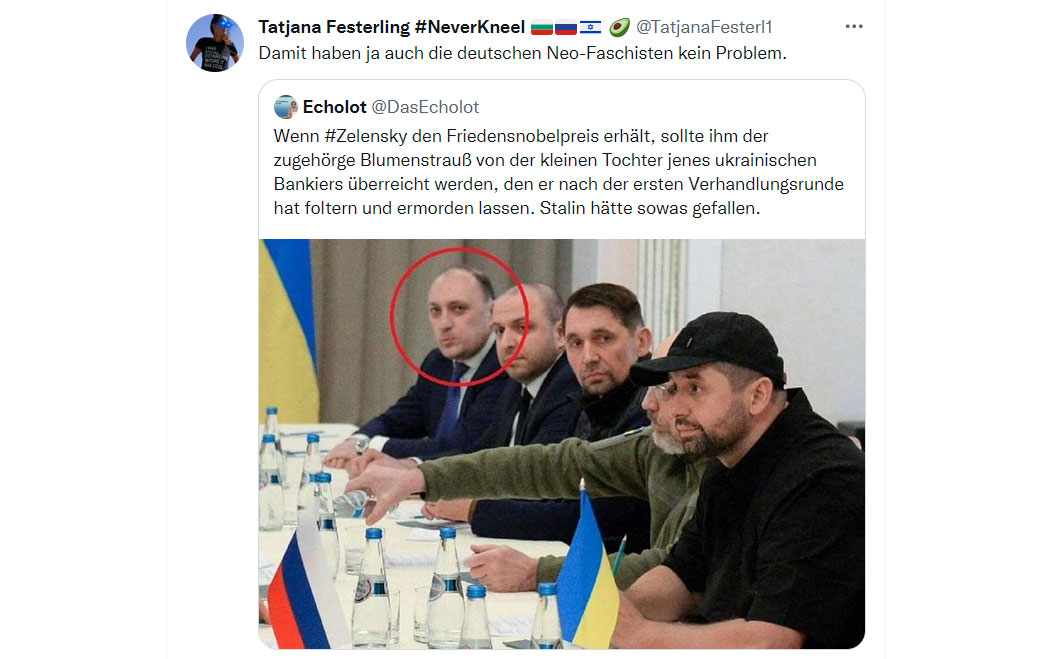The width and height of the screenshot is (1050, 659).
Task: Open the Tatjana Festerling #NeverKneel display name
Action: pos(392,27)
